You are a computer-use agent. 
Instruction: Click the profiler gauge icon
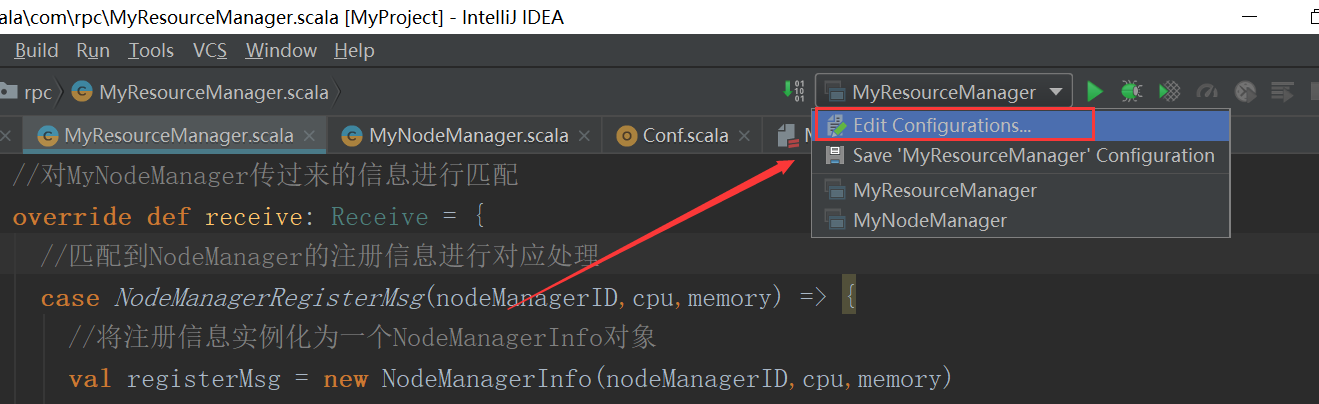(x=1208, y=92)
